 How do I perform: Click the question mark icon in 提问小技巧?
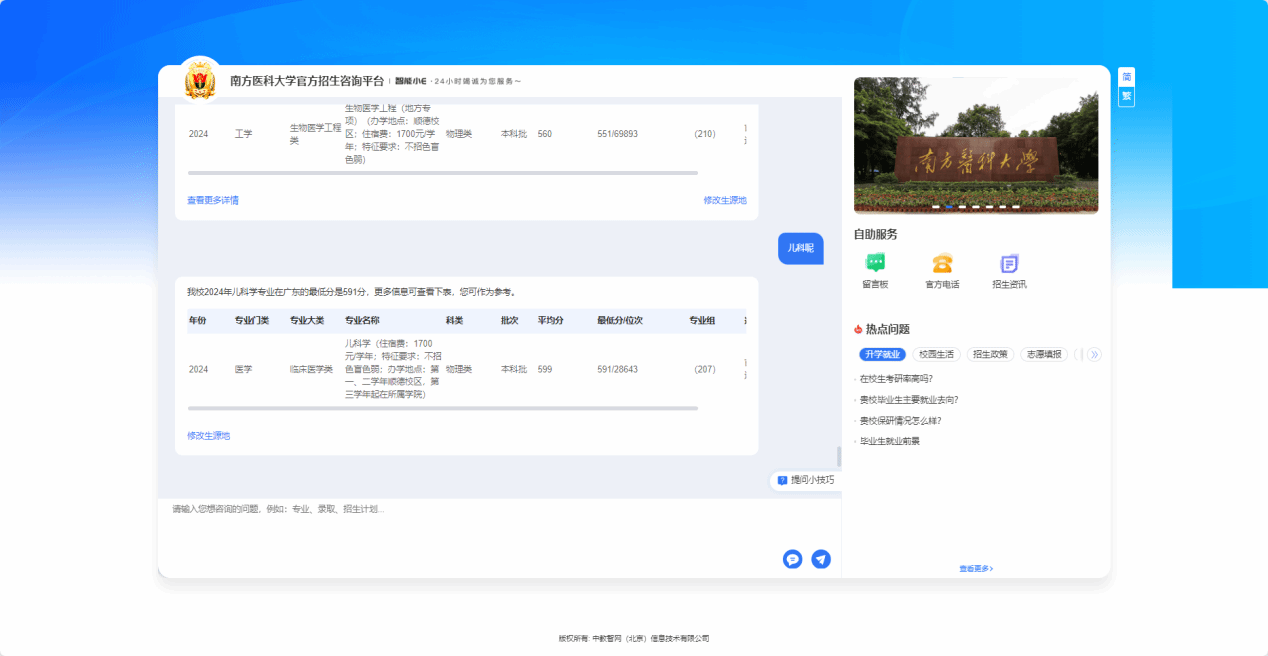(782, 480)
